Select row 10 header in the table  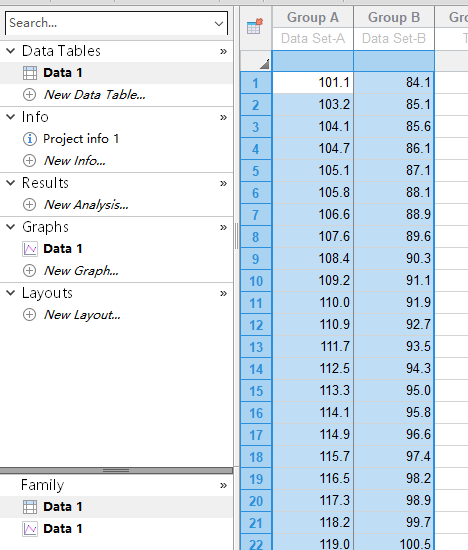[256, 281]
